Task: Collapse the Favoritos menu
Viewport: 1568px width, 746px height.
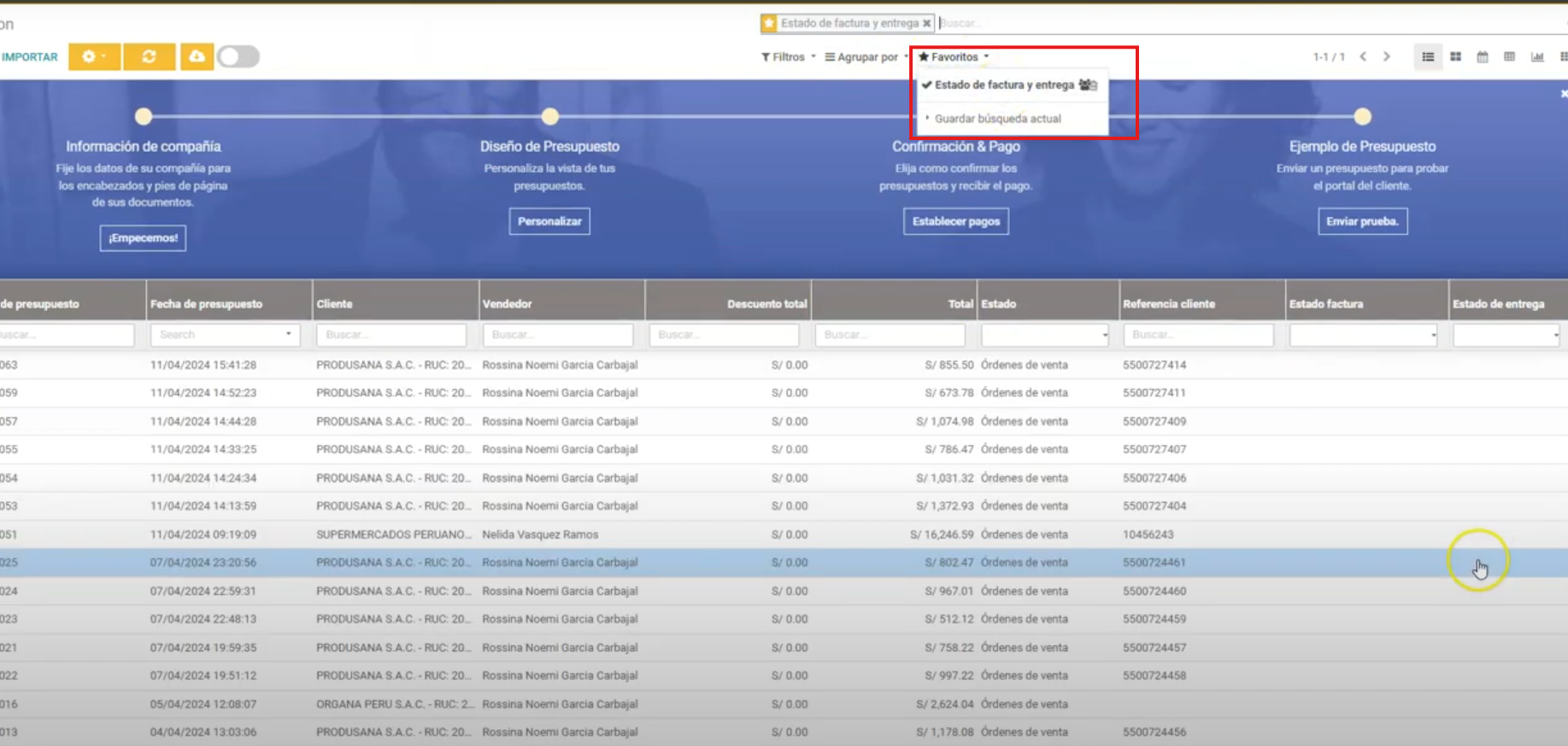Action: 954,56
